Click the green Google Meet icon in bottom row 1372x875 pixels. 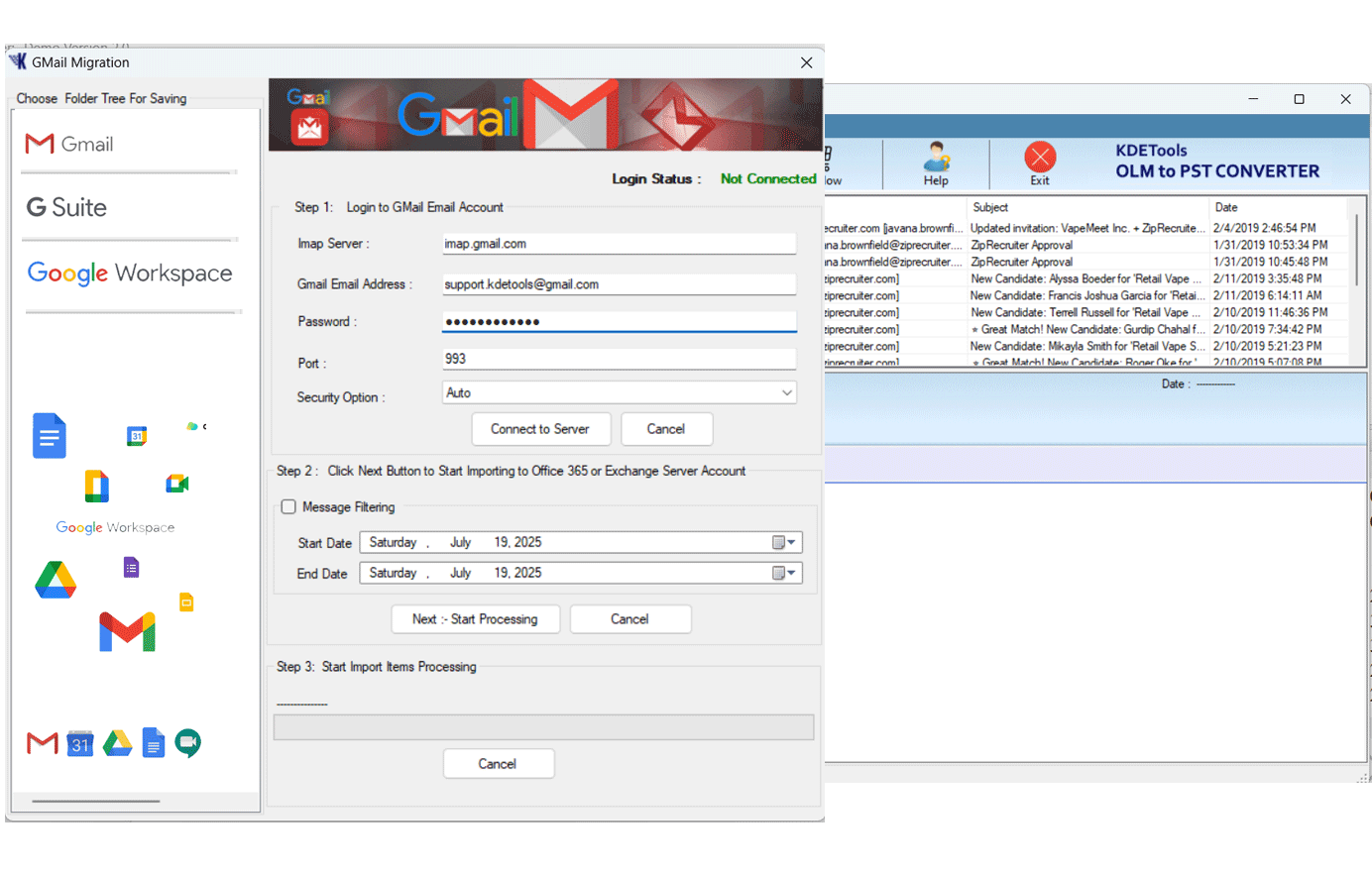tap(187, 742)
